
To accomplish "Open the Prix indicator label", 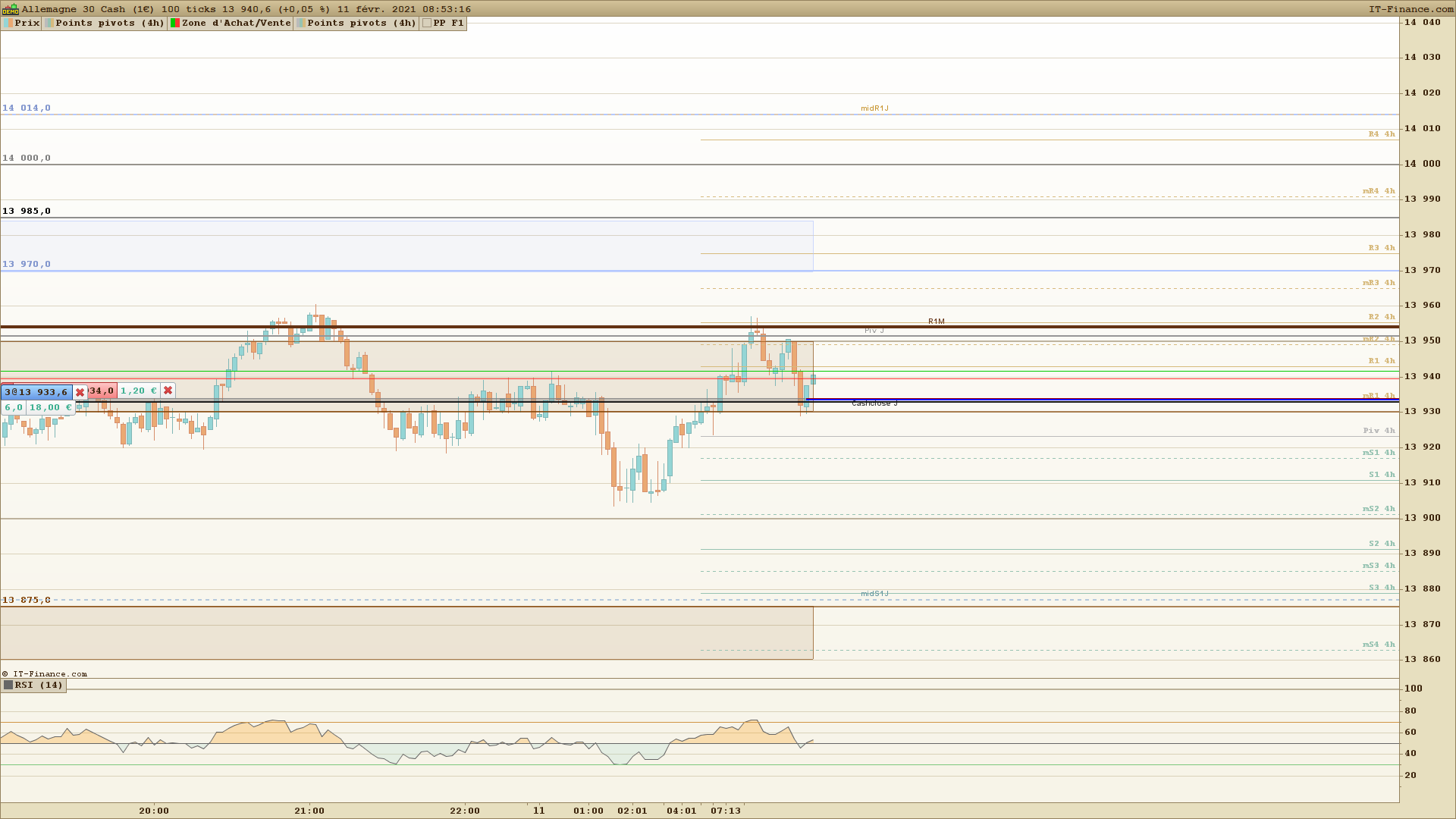I will pyautogui.click(x=27, y=23).
